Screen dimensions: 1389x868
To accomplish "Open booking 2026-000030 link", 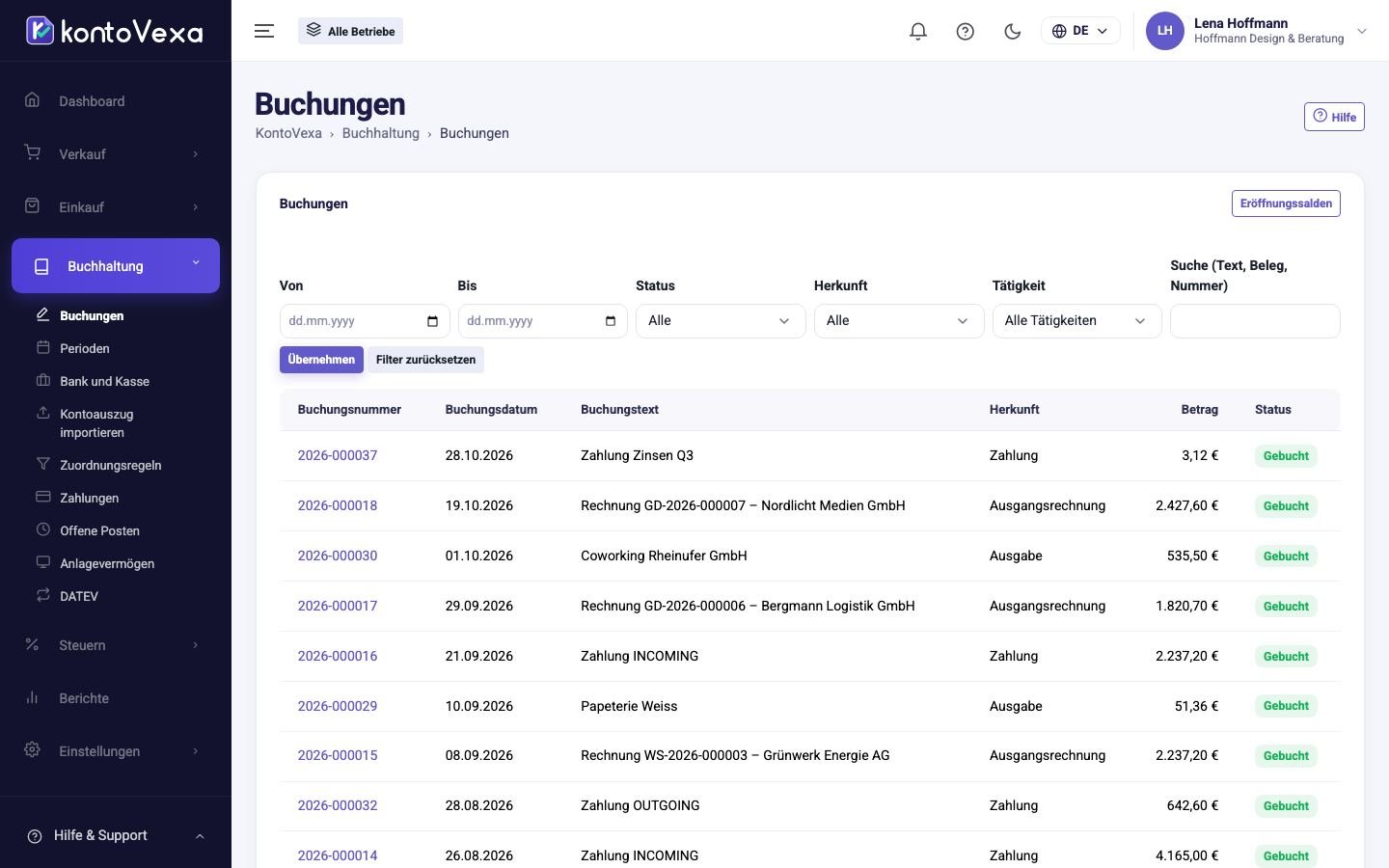I will [x=338, y=556].
